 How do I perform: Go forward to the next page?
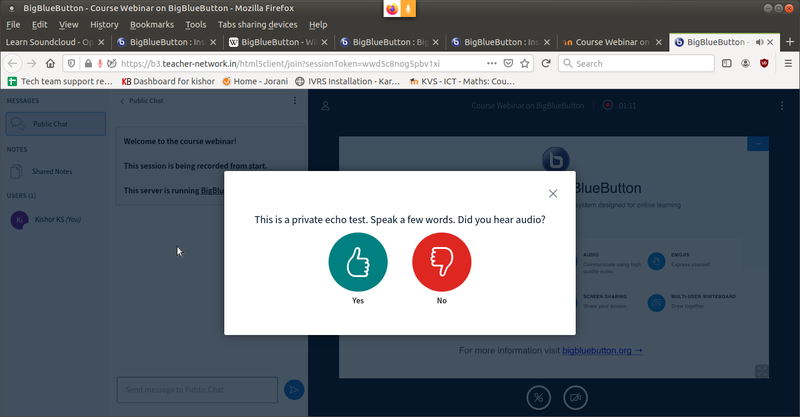(x=32, y=63)
